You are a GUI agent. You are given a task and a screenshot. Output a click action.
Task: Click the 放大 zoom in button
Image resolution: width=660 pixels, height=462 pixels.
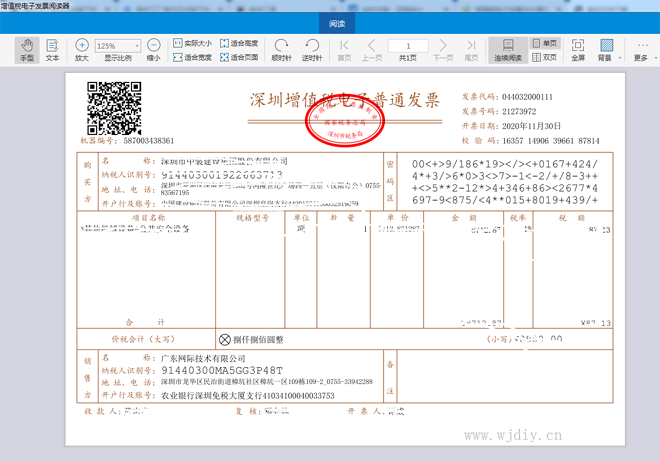pyautogui.click(x=82, y=50)
